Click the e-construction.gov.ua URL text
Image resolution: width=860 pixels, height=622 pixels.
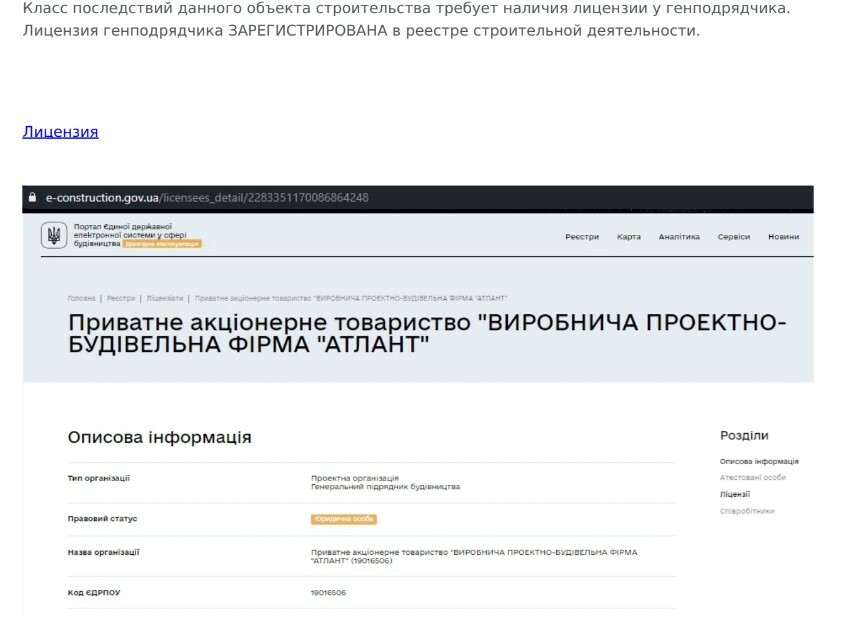pyautogui.click(x=207, y=197)
